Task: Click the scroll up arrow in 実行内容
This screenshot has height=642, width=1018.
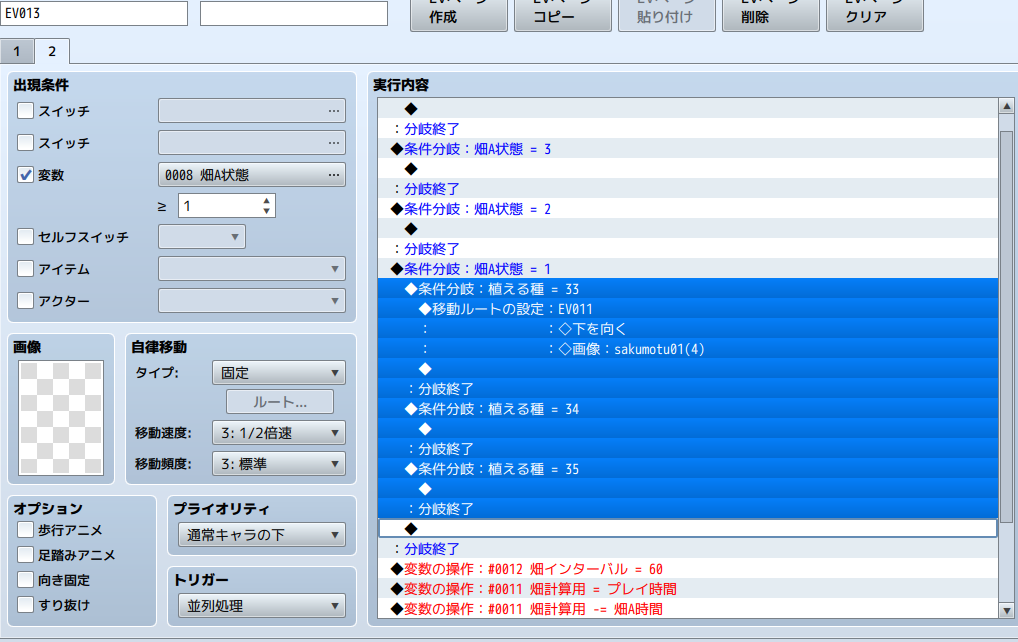Action: (1006, 106)
